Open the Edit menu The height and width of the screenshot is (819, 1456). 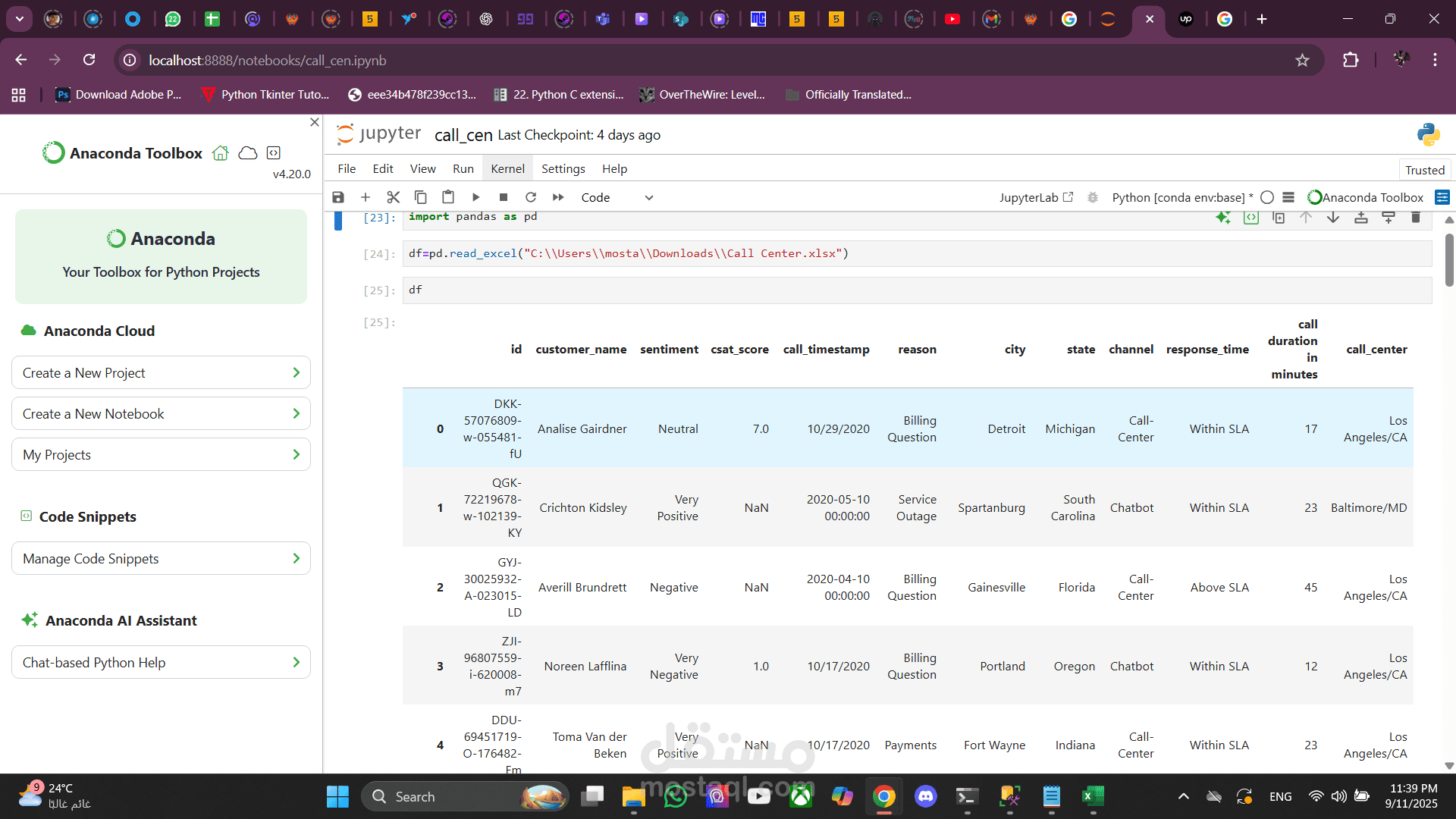tap(383, 168)
